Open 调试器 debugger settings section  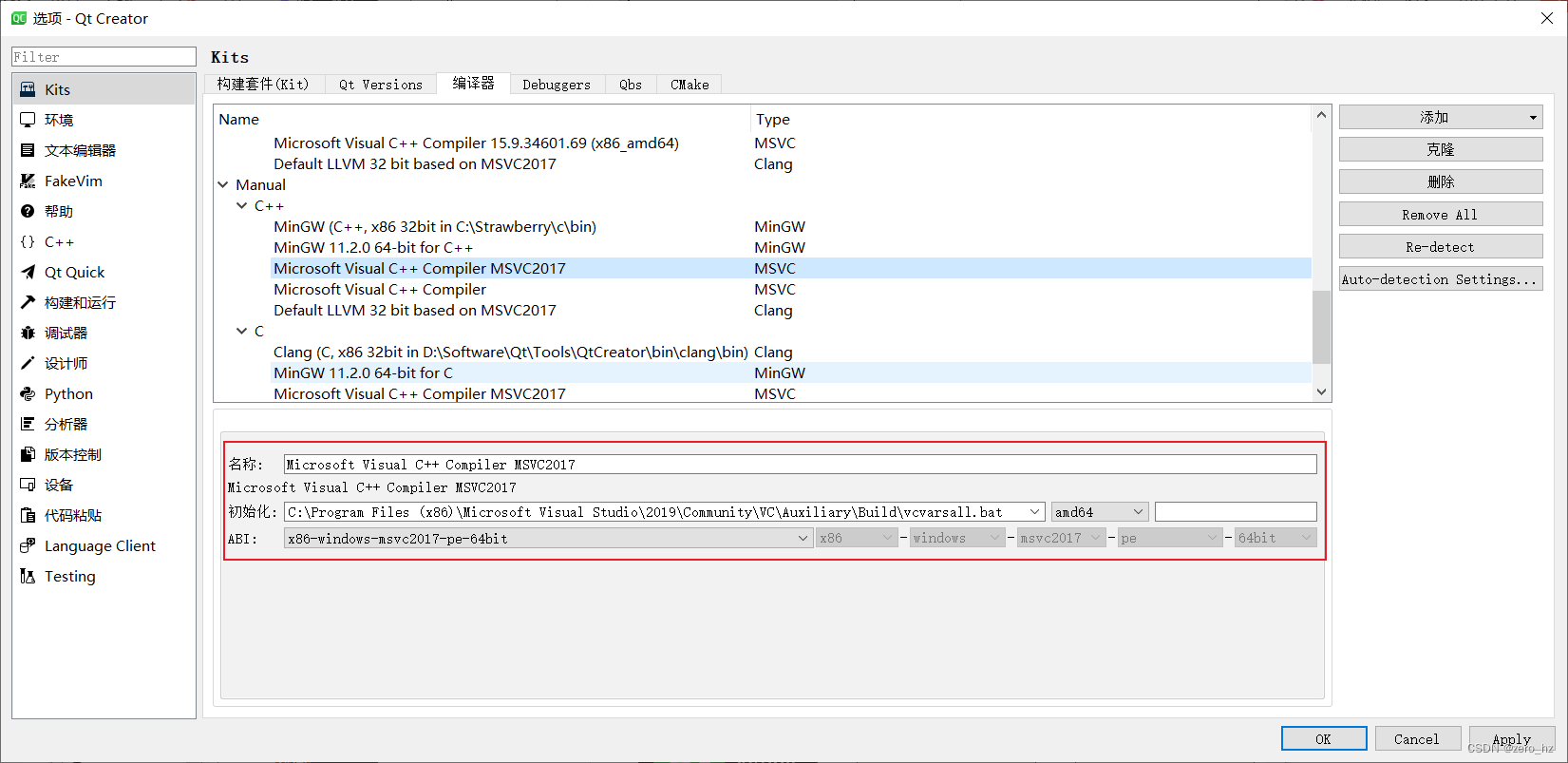click(104, 333)
